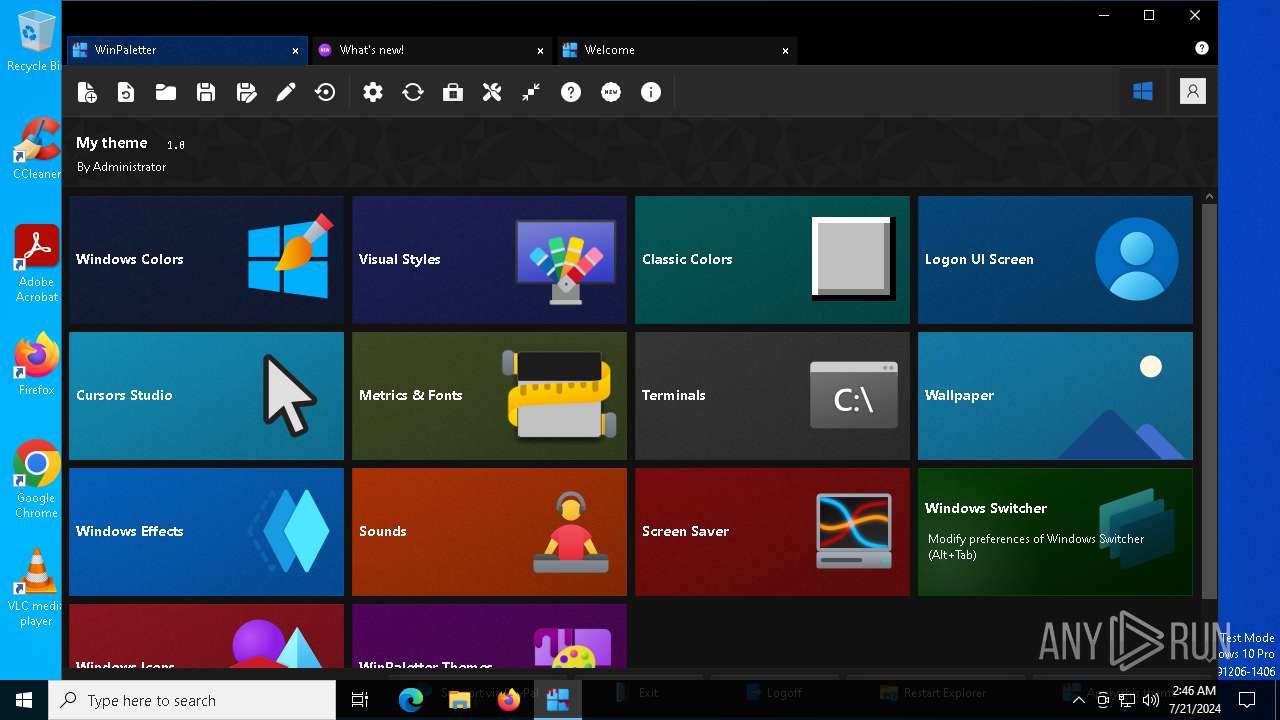The height and width of the screenshot is (720, 1280).
Task: Select the VLC media player desktop shortcut
Action: tap(36, 588)
